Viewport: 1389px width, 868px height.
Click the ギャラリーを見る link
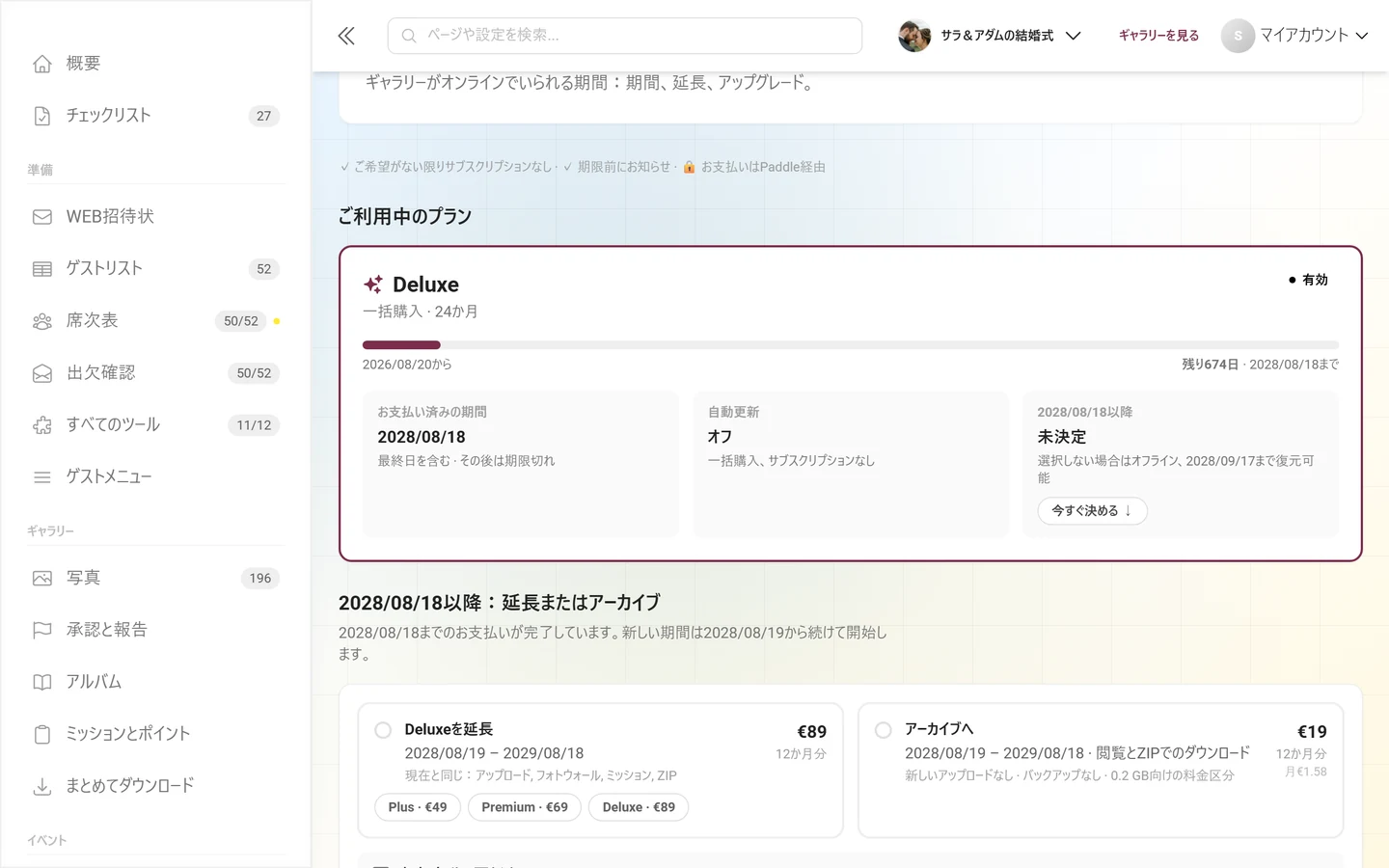(1158, 36)
